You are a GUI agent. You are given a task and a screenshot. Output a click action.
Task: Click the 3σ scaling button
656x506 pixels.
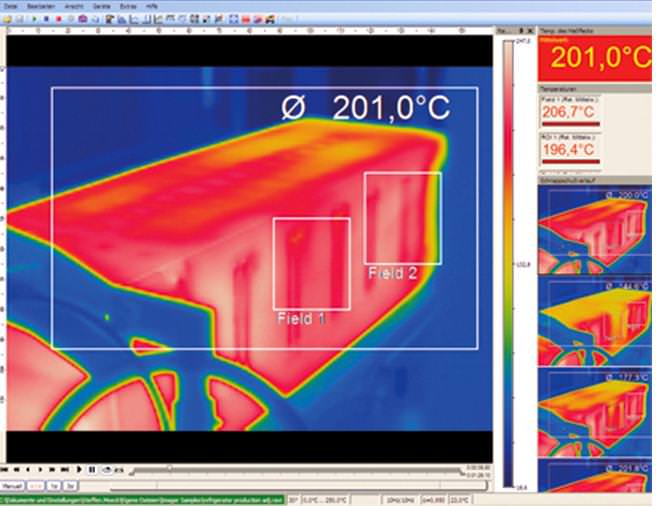[70, 486]
